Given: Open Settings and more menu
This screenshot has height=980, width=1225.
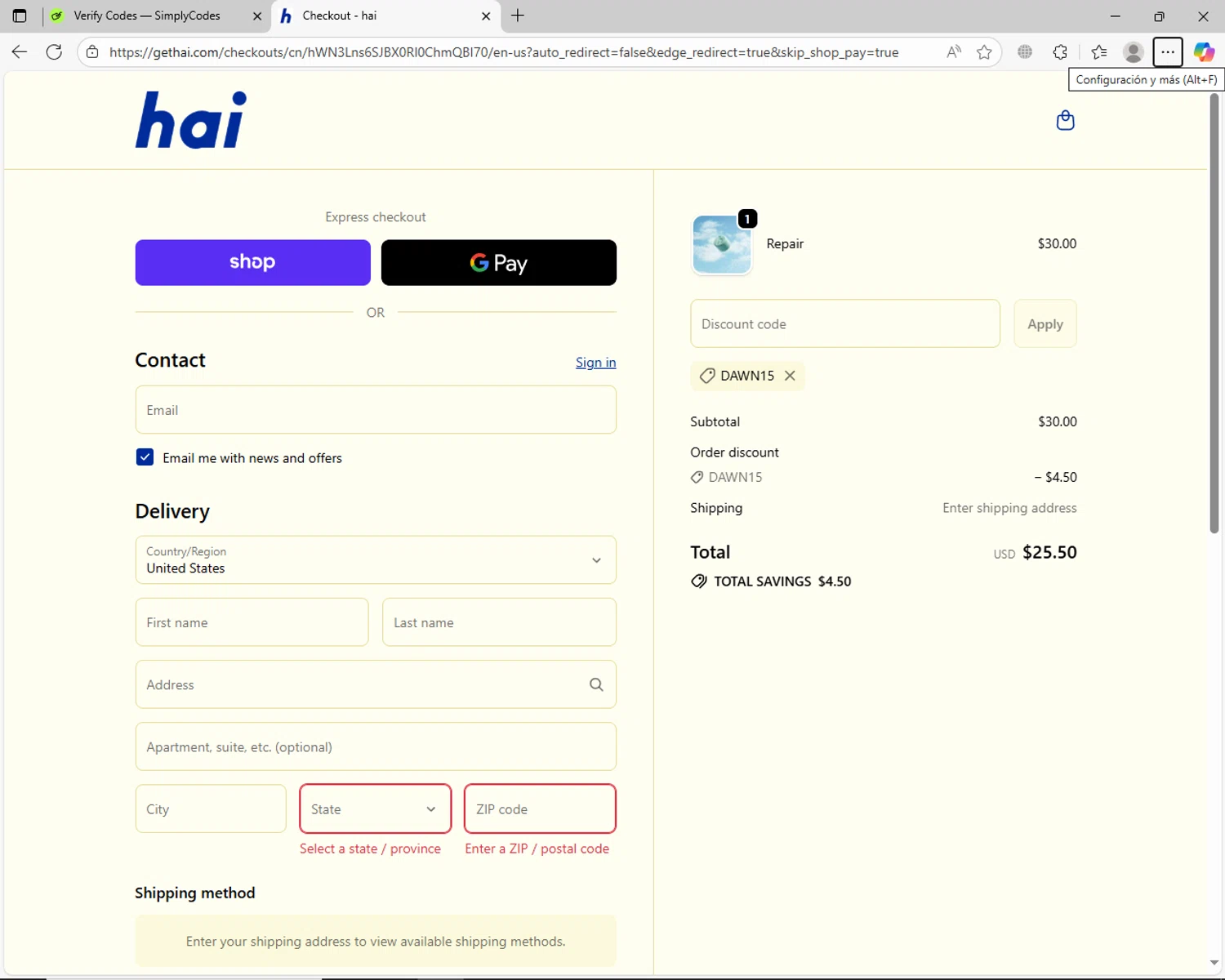Looking at the screenshot, I should tap(1168, 52).
